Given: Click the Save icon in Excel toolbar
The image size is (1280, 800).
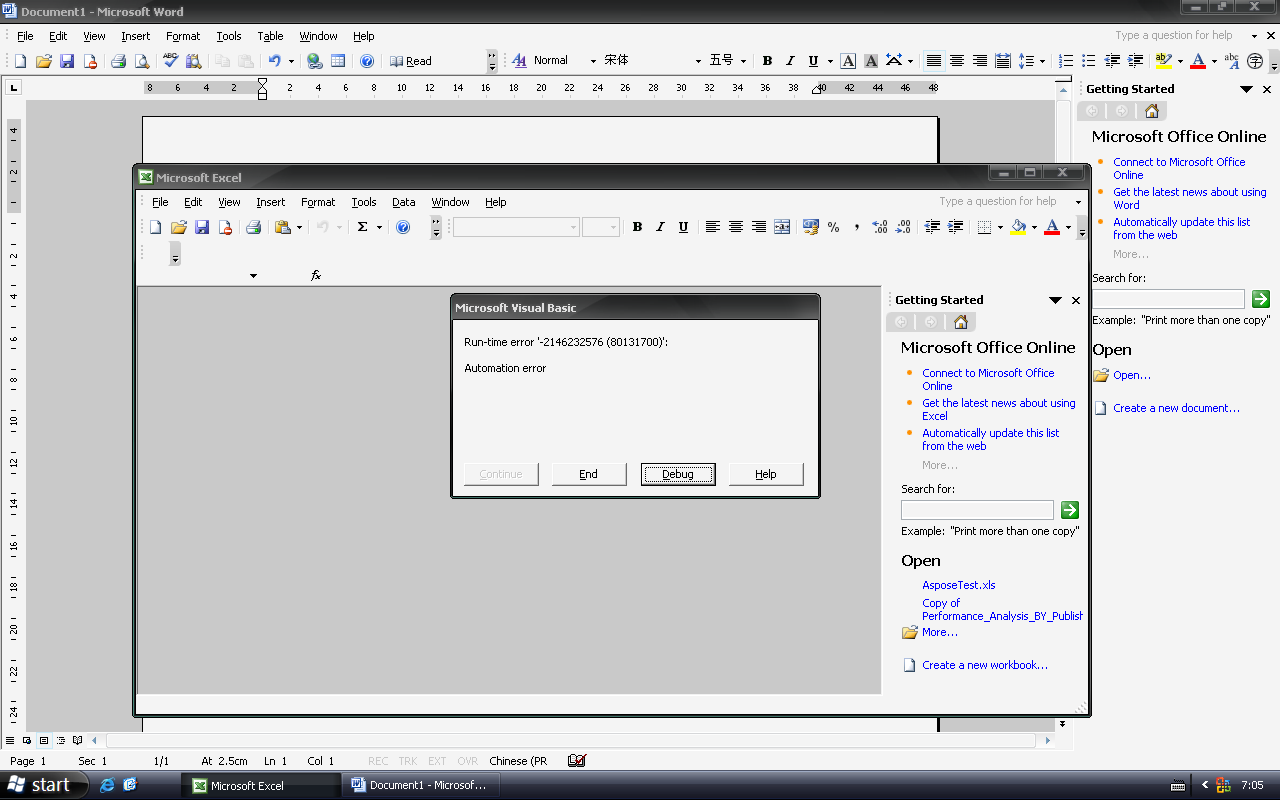Looking at the screenshot, I should pos(202,227).
